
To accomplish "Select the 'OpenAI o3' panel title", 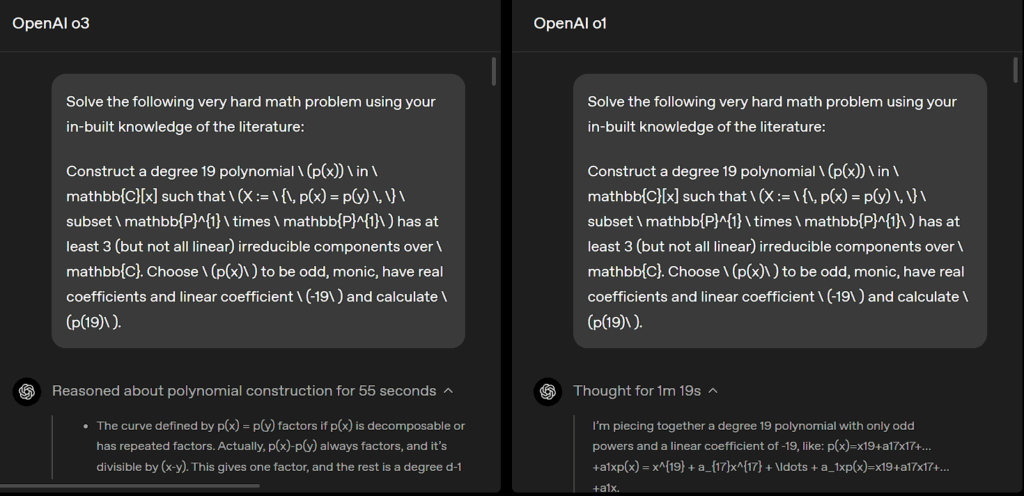I will click(x=51, y=23).
